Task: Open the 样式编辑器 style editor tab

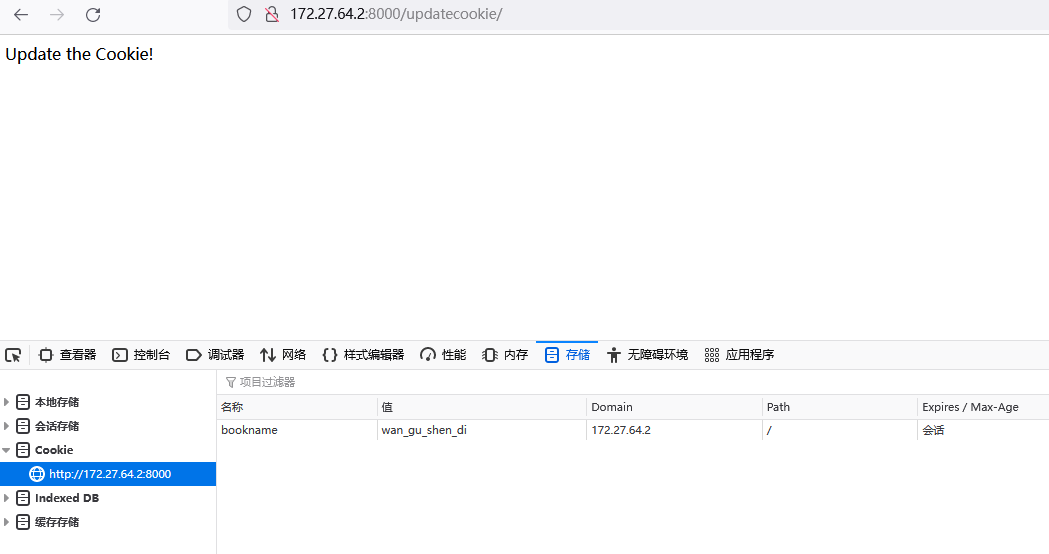Action: (x=363, y=355)
